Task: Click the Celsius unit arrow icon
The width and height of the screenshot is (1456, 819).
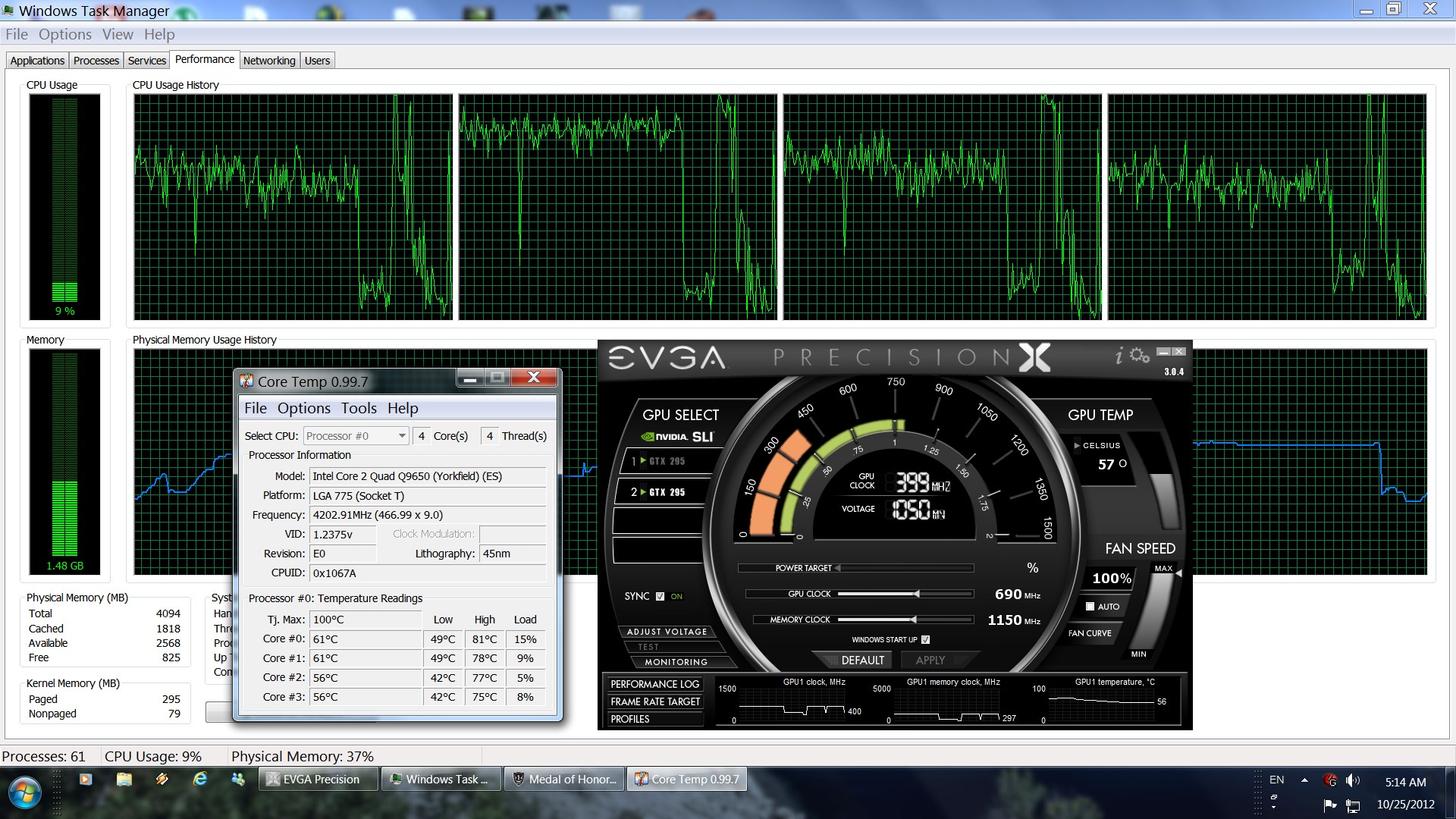Action: (x=1077, y=446)
